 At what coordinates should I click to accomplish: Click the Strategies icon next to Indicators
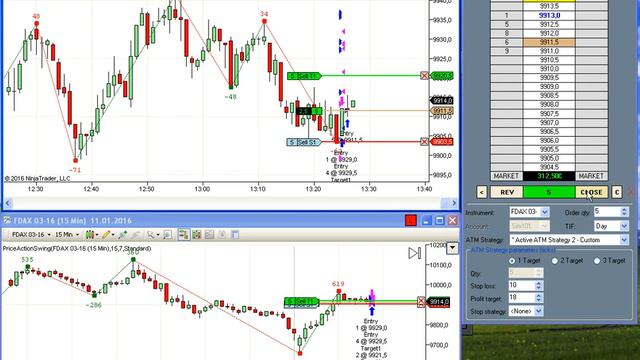209,235
